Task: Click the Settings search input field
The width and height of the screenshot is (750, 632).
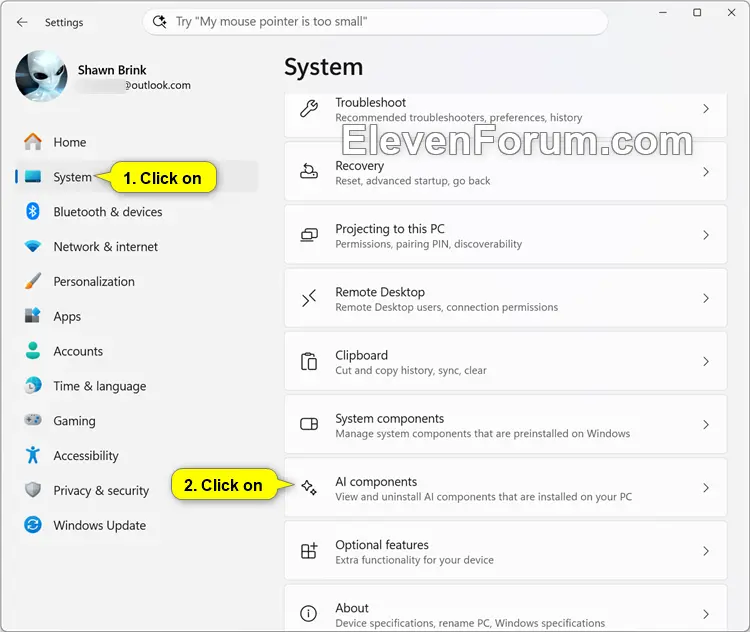Action: [x=375, y=22]
